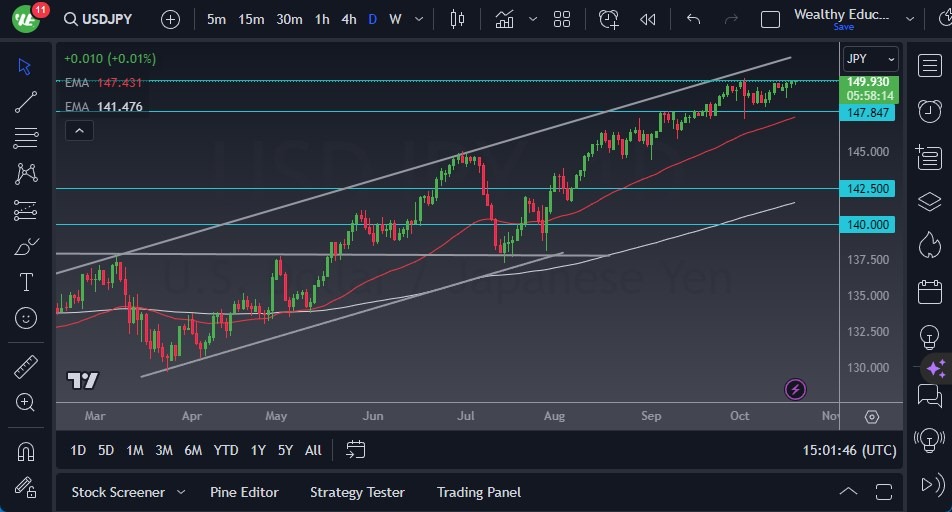Open the object tree layers panel
Image resolution: width=952 pixels, height=512 pixels.
[x=929, y=201]
